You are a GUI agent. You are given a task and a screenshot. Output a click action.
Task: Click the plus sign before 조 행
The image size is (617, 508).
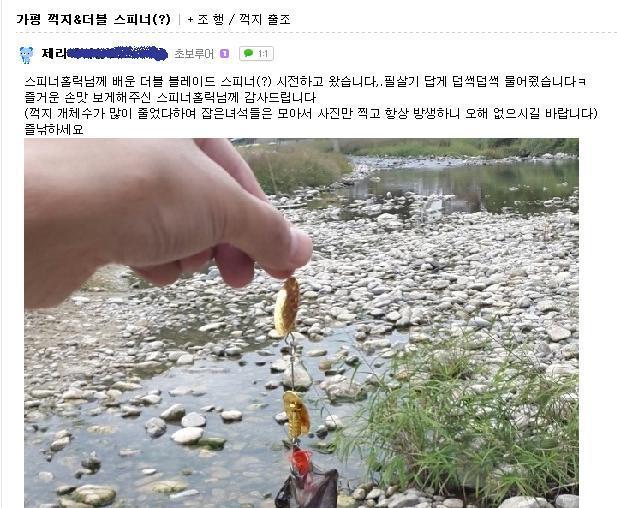point(190,19)
